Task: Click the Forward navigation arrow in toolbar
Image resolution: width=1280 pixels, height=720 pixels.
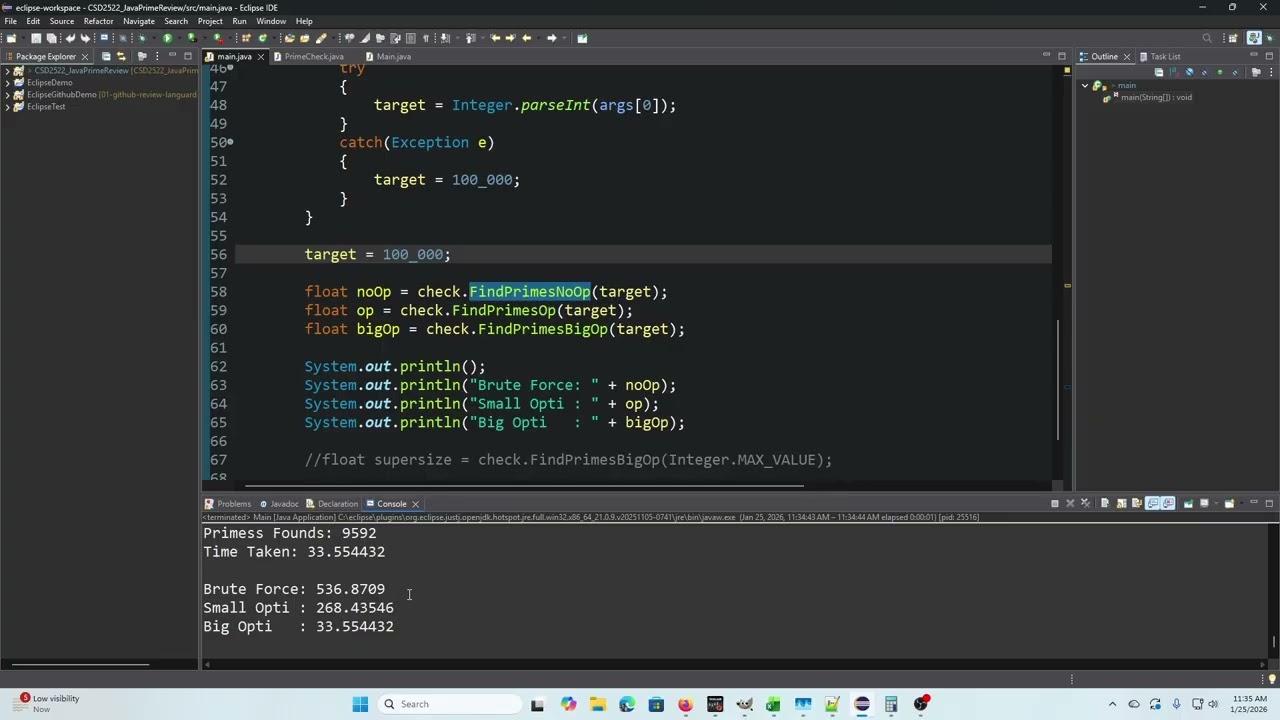Action: [x=551, y=38]
